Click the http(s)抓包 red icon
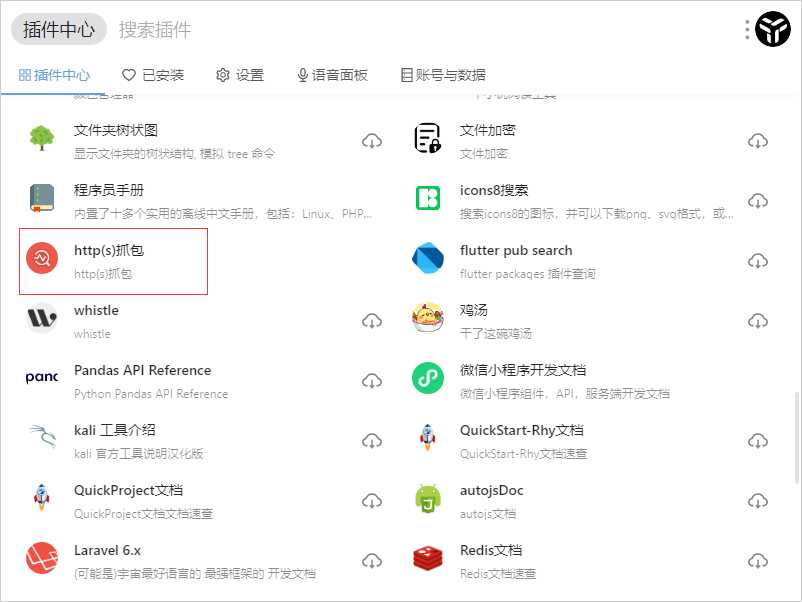The height and width of the screenshot is (602, 802). point(42,258)
